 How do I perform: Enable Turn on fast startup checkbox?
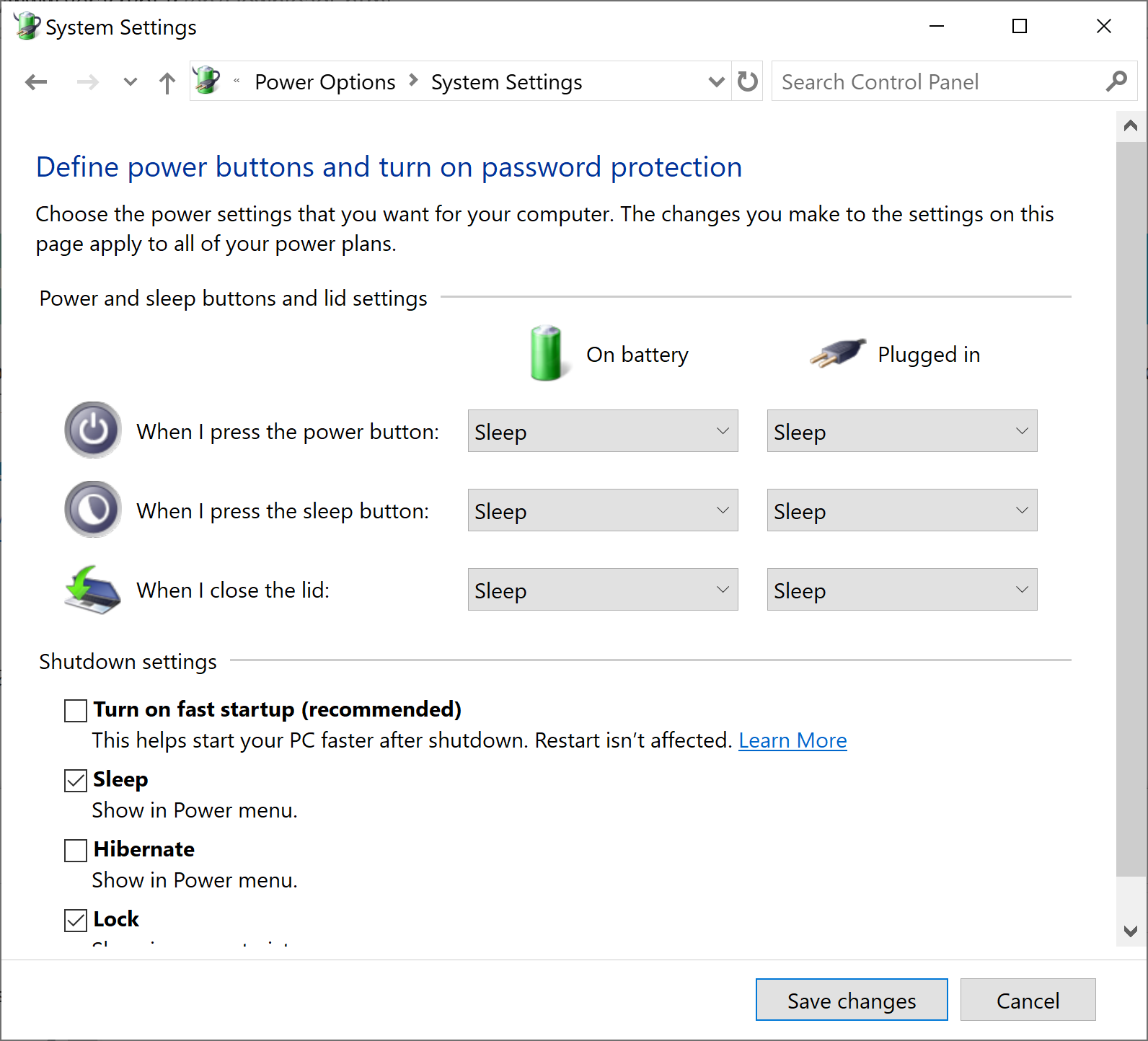point(76,710)
